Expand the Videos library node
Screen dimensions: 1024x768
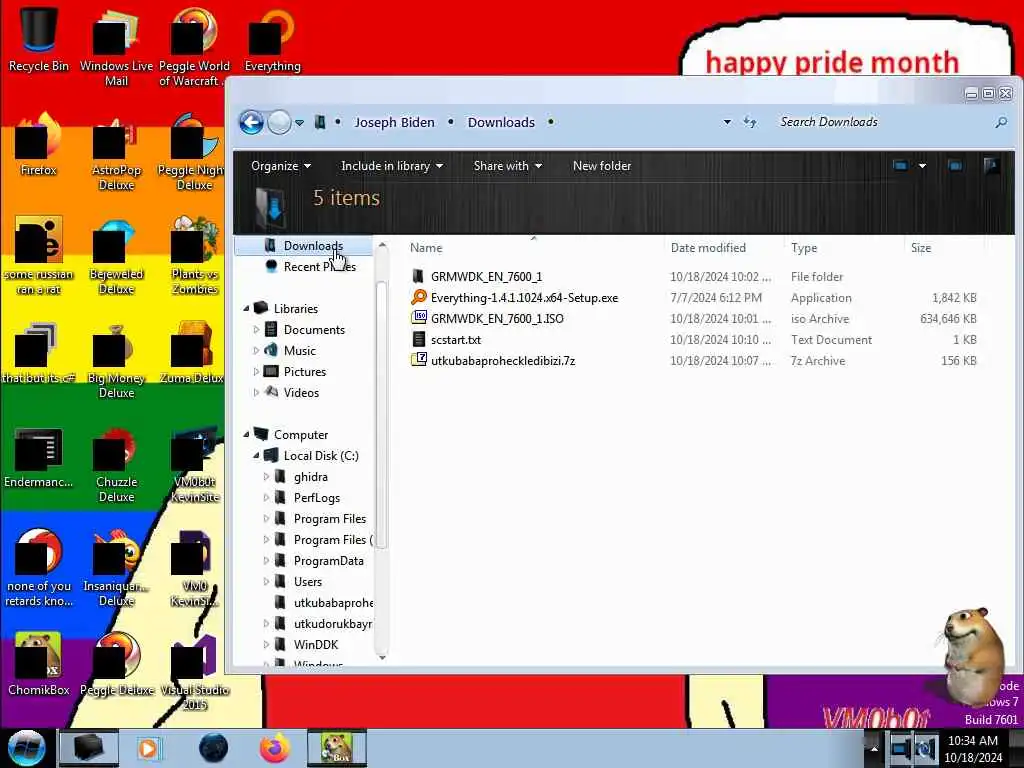pos(257,392)
